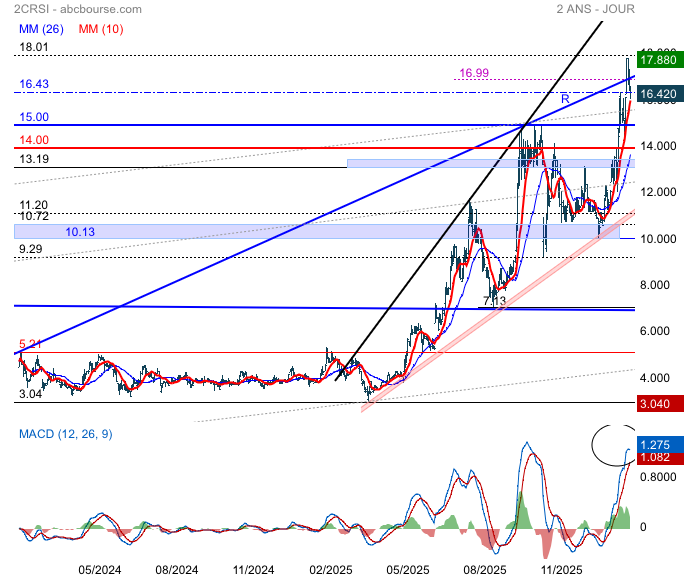Click the 10.000 price axis value
The image size is (684, 580).
[x=658, y=239]
